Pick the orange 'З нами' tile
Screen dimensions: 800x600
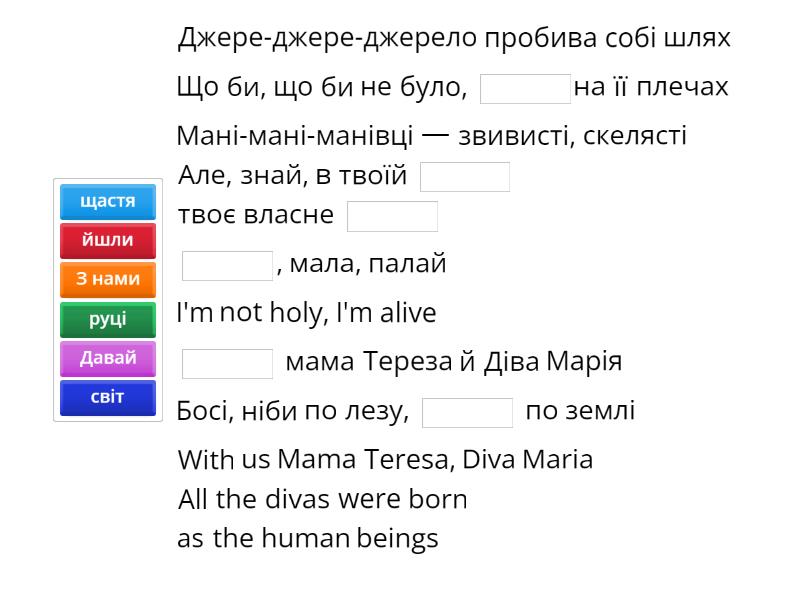[x=108, y=280]
